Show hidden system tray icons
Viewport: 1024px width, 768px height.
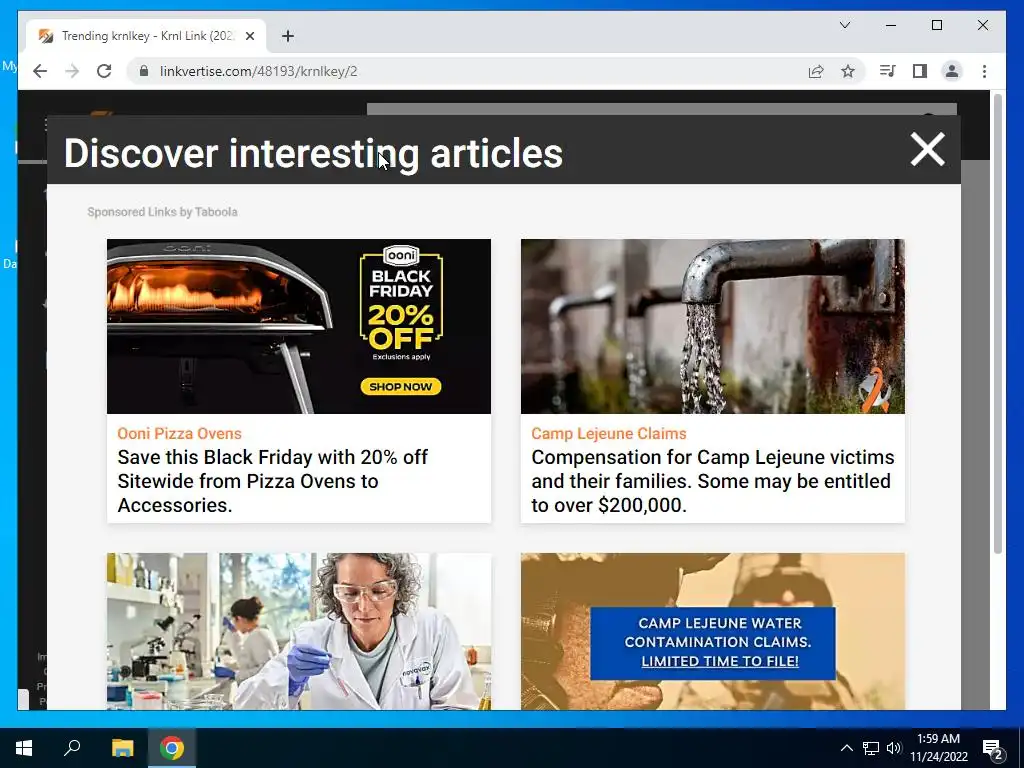846,748
